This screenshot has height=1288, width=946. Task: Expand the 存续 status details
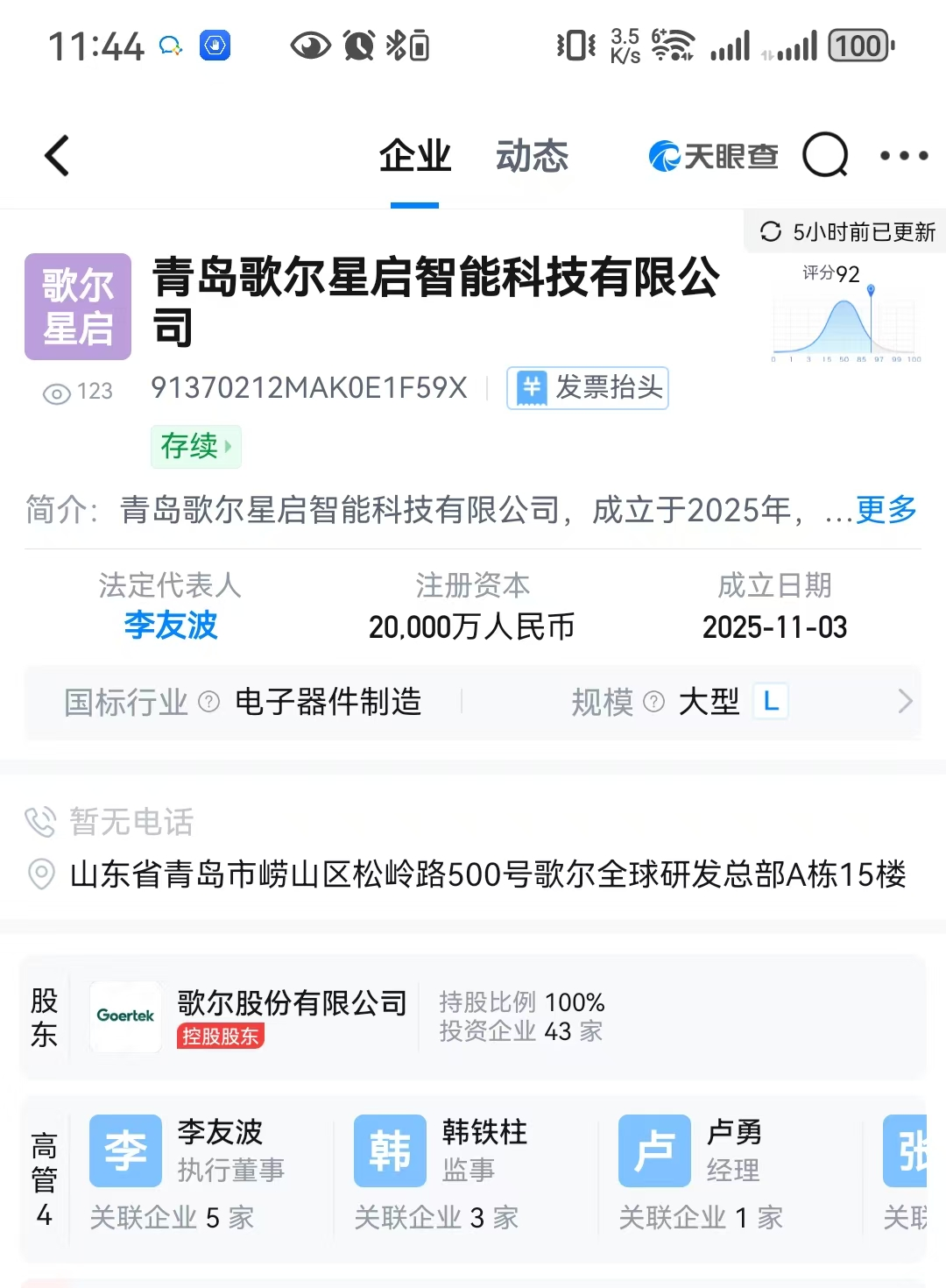[x=195, y=447]
